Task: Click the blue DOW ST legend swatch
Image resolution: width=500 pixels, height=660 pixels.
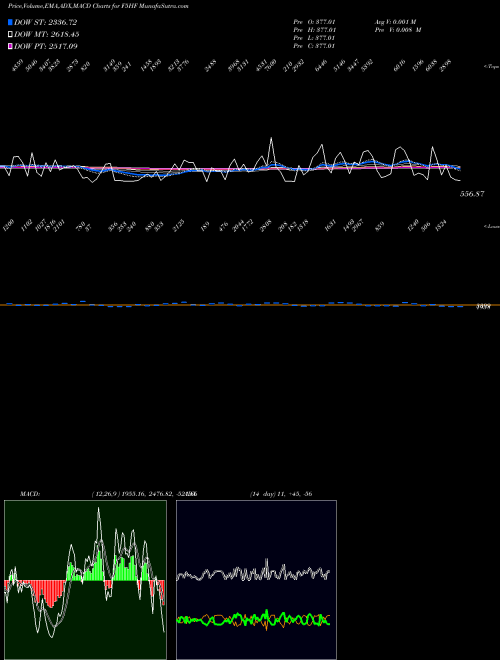Action: tap(11, 22)
